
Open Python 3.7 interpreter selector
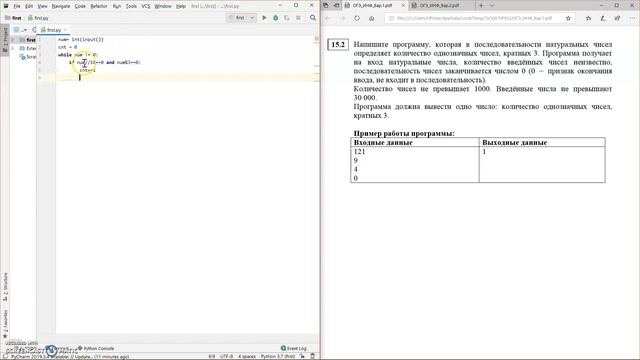[278, 356]
